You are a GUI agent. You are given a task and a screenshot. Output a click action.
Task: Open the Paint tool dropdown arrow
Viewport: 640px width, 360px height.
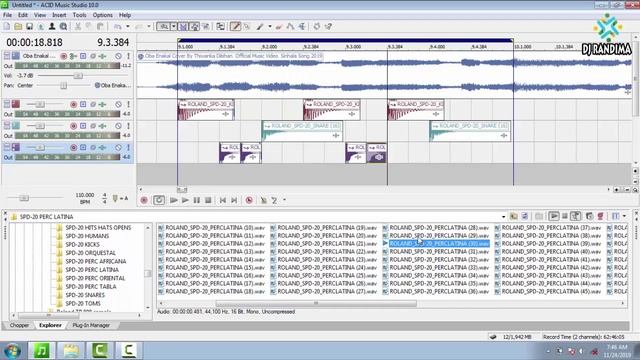point(270,27)
